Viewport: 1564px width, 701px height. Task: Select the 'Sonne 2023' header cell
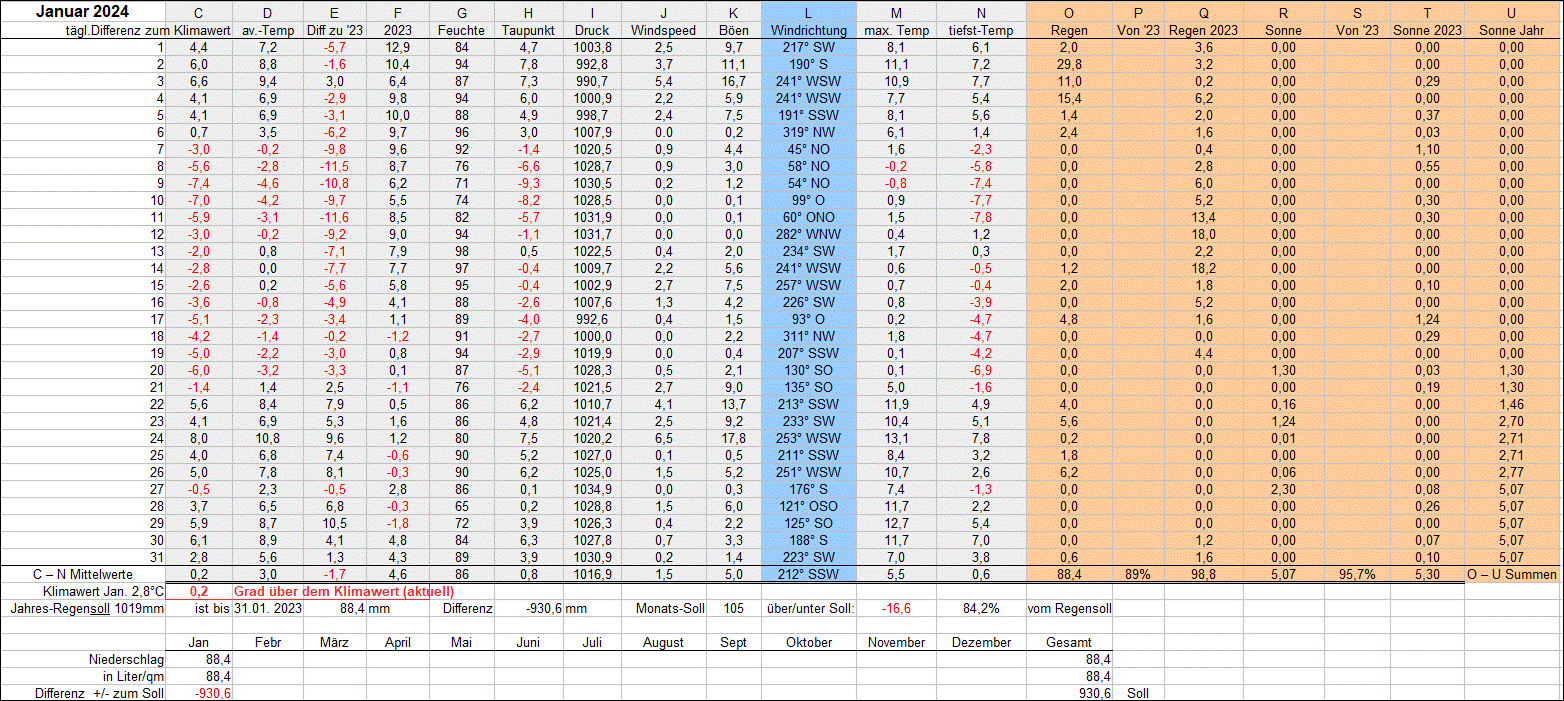pos(1427,30)
